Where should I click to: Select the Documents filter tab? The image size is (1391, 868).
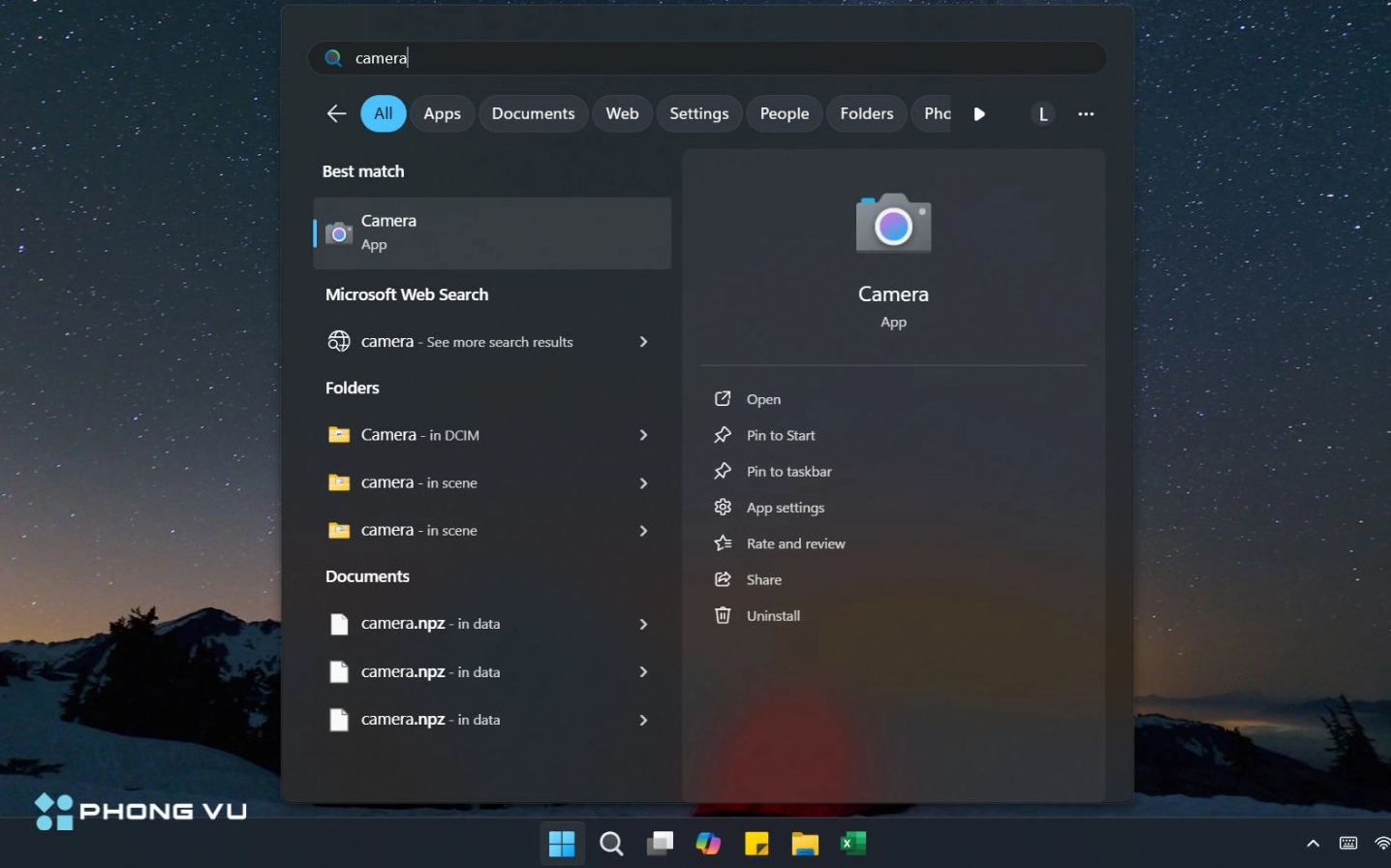(x=533, y=113)
